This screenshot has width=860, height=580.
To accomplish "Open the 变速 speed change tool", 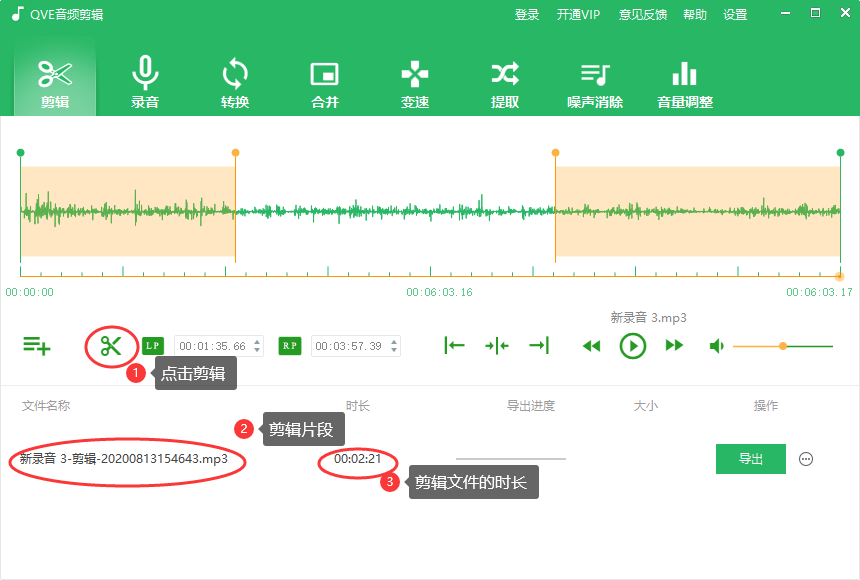I will click(414, 83).
